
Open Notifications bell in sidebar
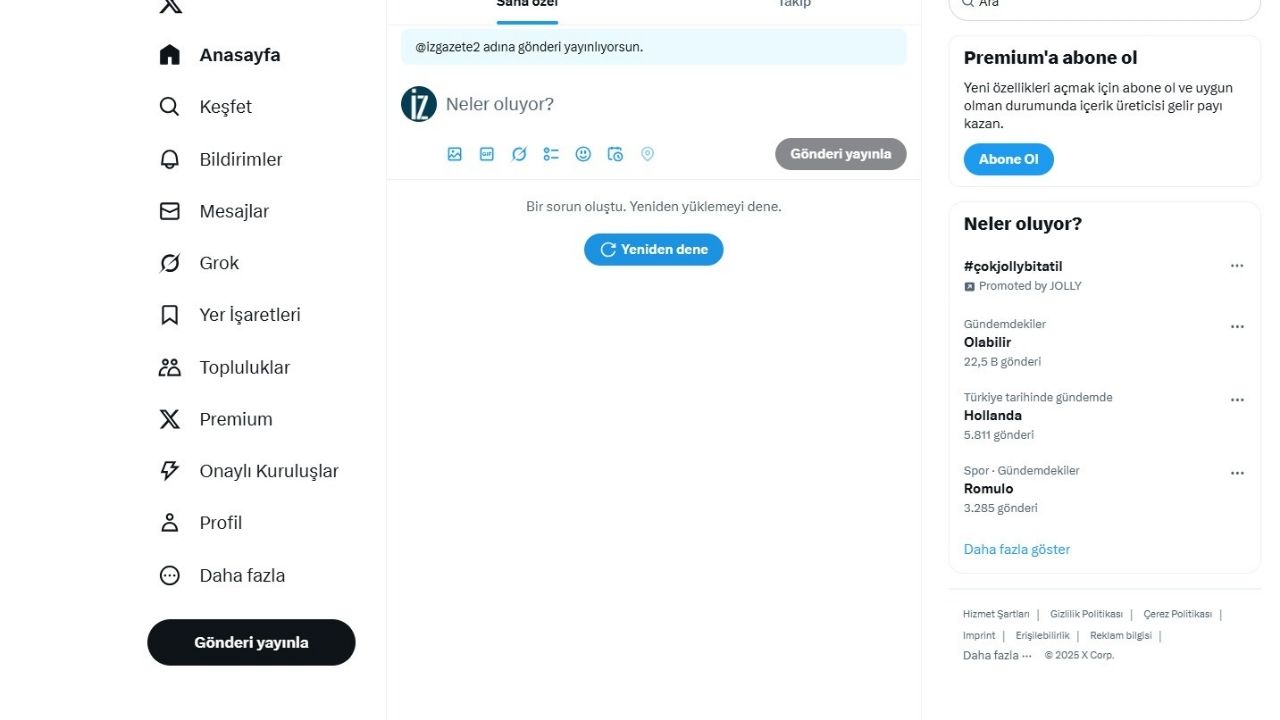click(x=221, y=159)
